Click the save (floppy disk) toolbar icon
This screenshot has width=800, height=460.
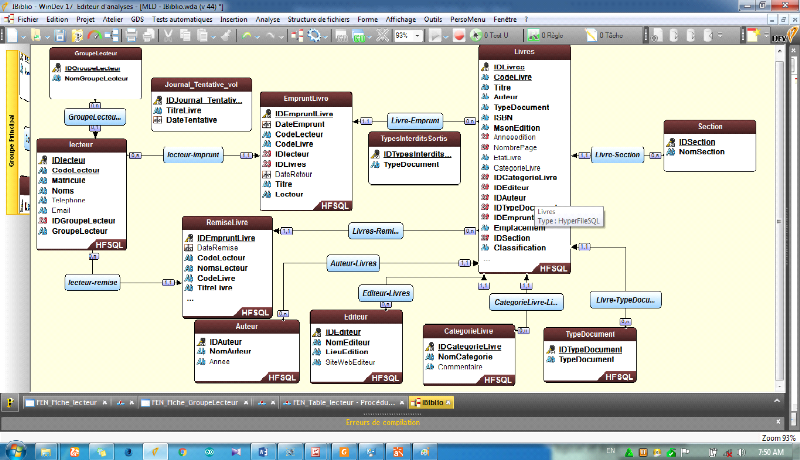click(58, 36)
